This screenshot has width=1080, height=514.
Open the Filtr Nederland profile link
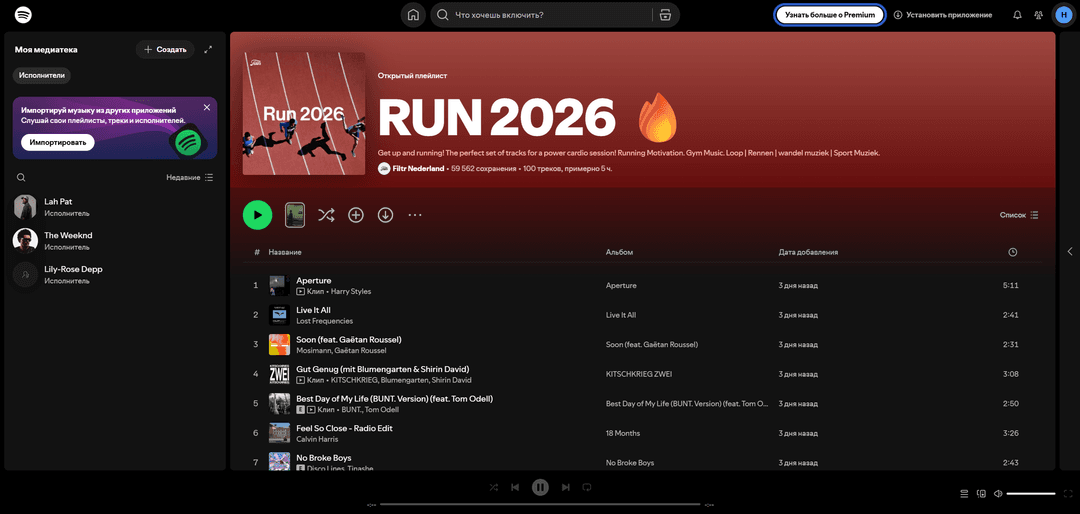418,168
